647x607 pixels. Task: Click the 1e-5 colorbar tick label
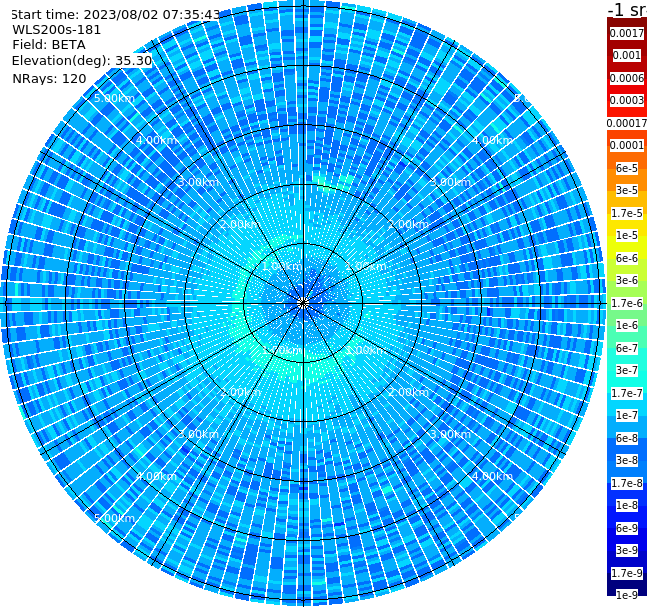[627, 235]
